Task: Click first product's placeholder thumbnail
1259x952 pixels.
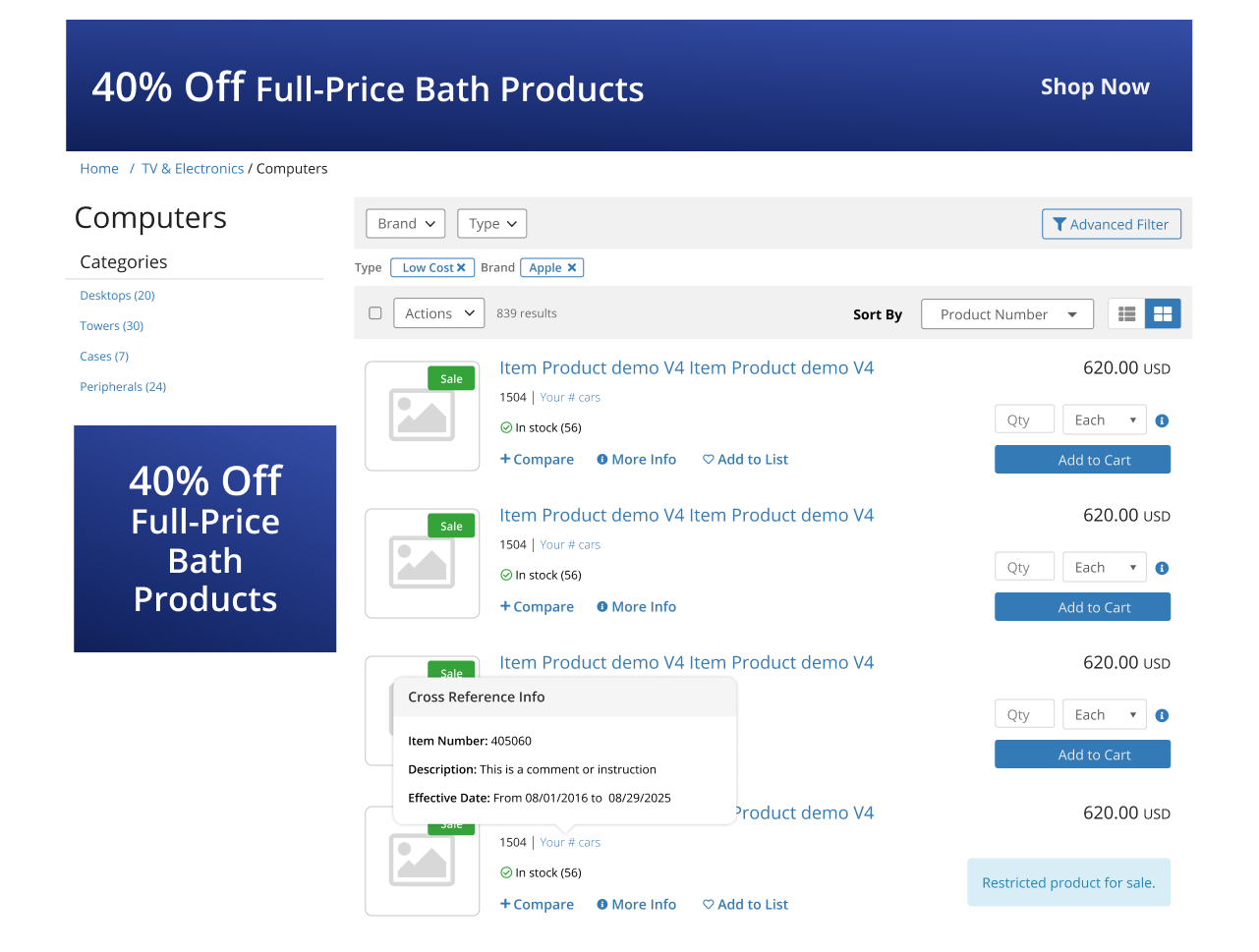Action: pos(423,417)
